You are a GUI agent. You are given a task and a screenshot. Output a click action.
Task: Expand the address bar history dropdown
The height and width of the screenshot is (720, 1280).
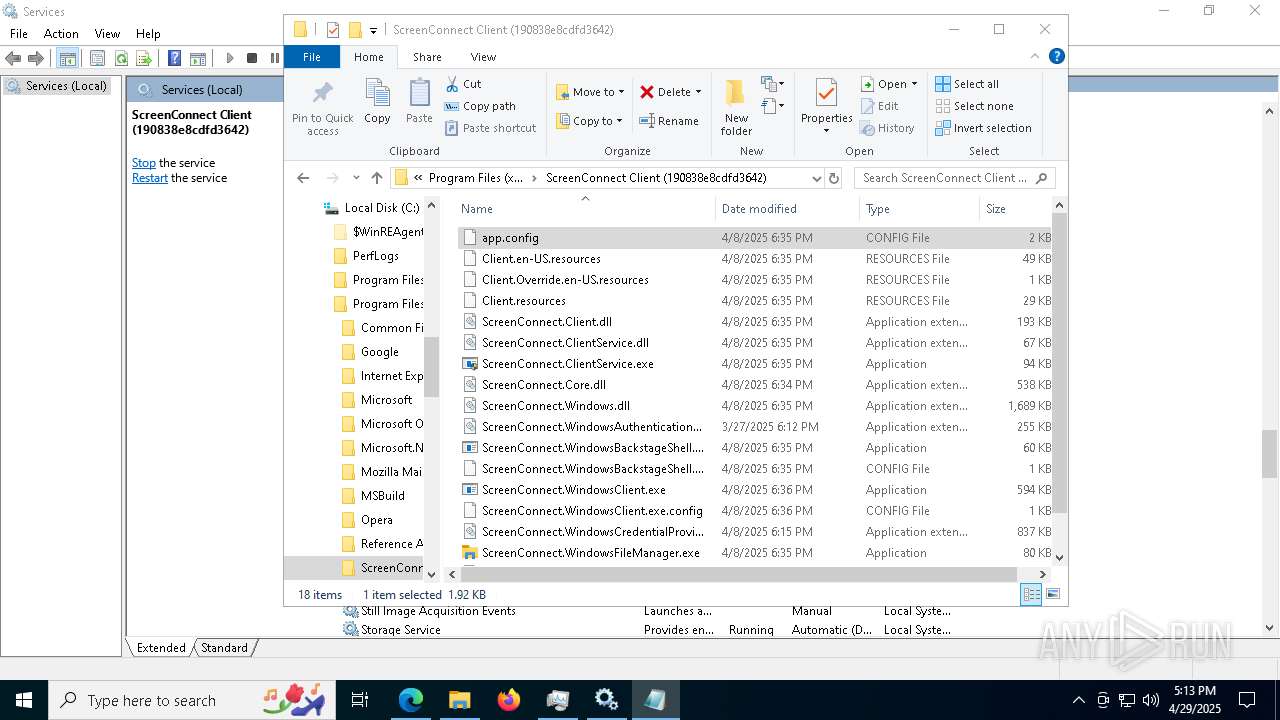[816, 178]
